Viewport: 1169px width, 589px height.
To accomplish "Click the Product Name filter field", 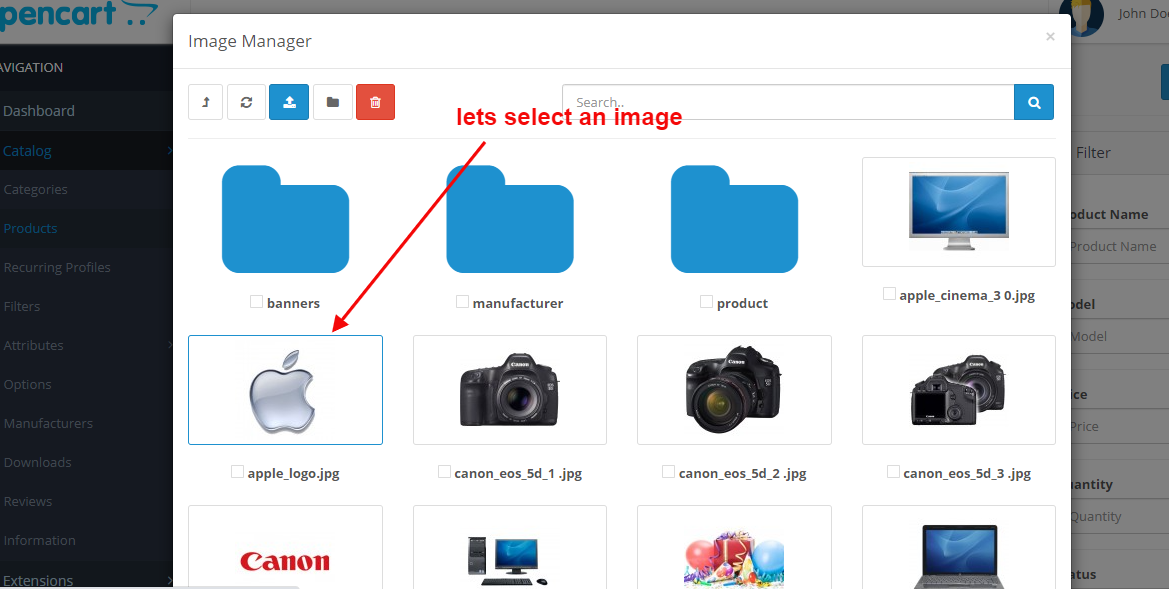I will (x=1120, y=246).
